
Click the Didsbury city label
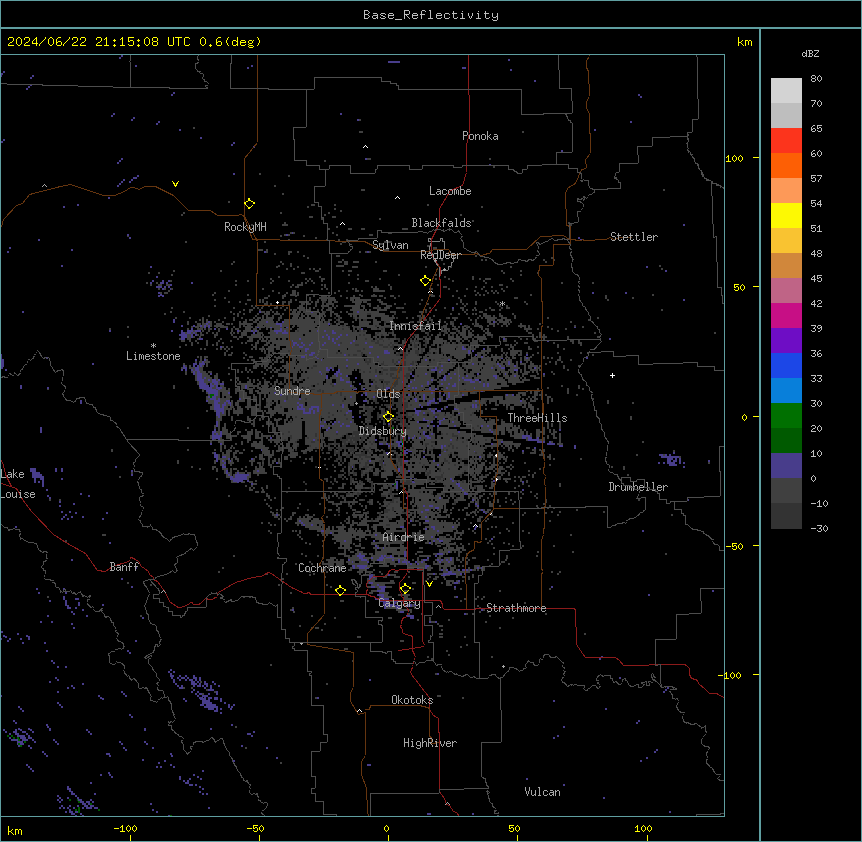tap(383, 431)
